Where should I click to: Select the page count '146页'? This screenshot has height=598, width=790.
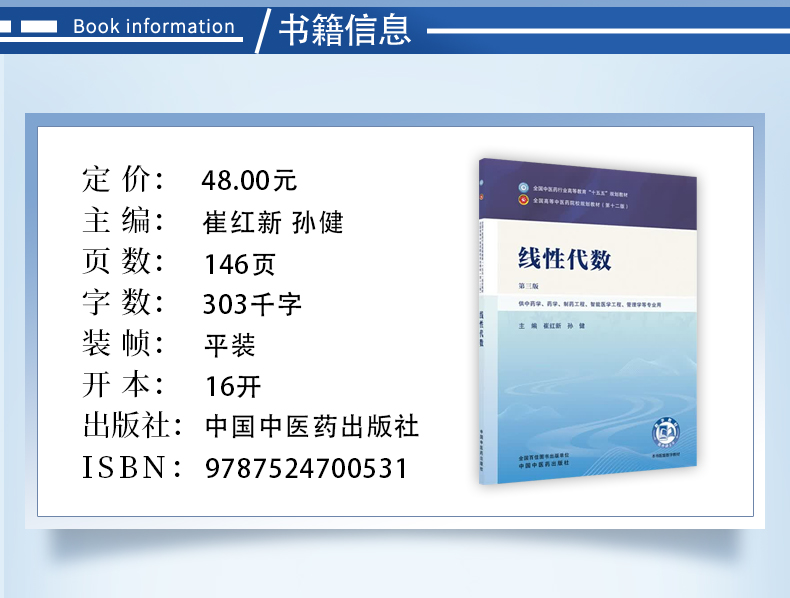coord(240,264)
